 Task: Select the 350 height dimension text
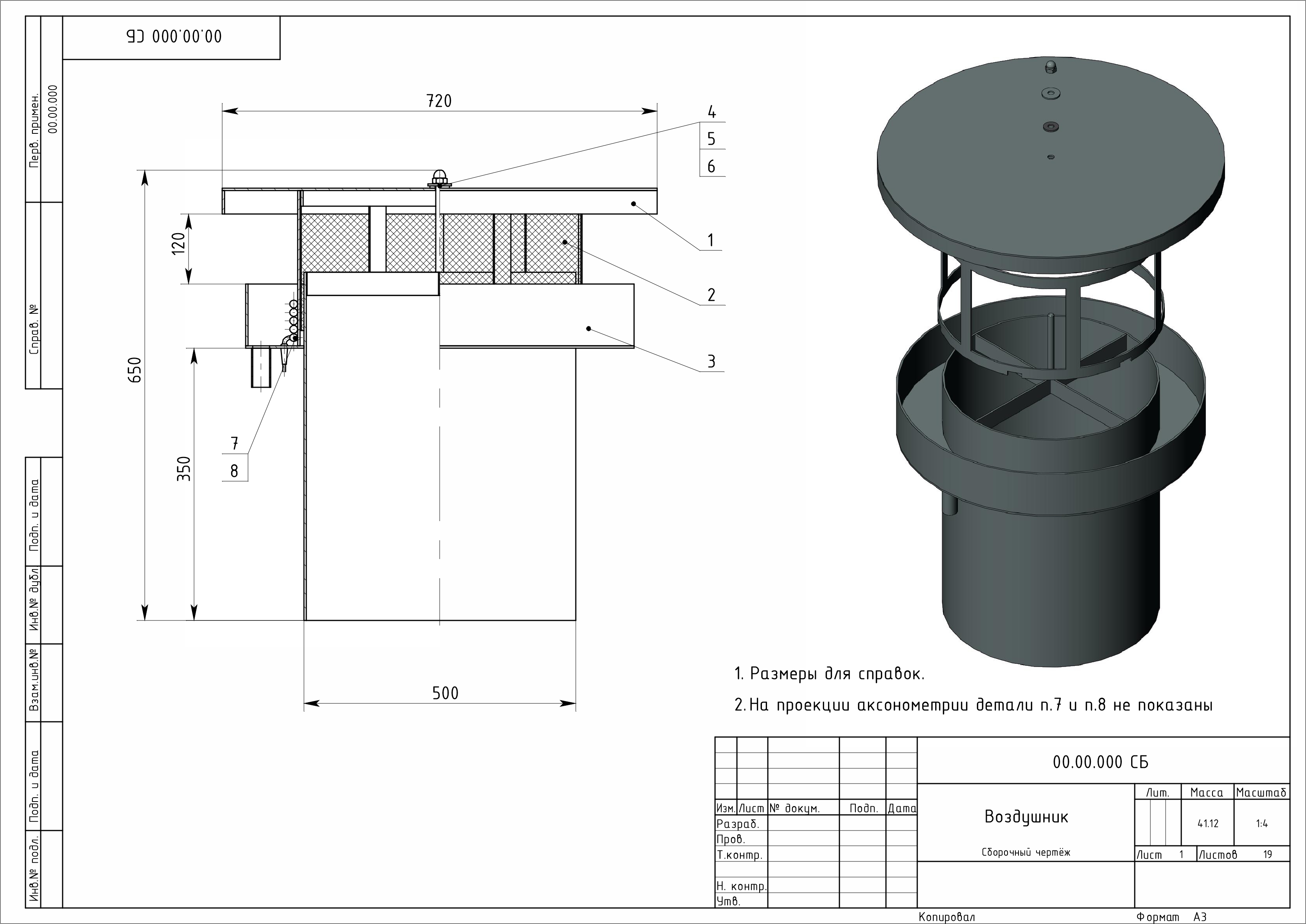pos(184,469)
